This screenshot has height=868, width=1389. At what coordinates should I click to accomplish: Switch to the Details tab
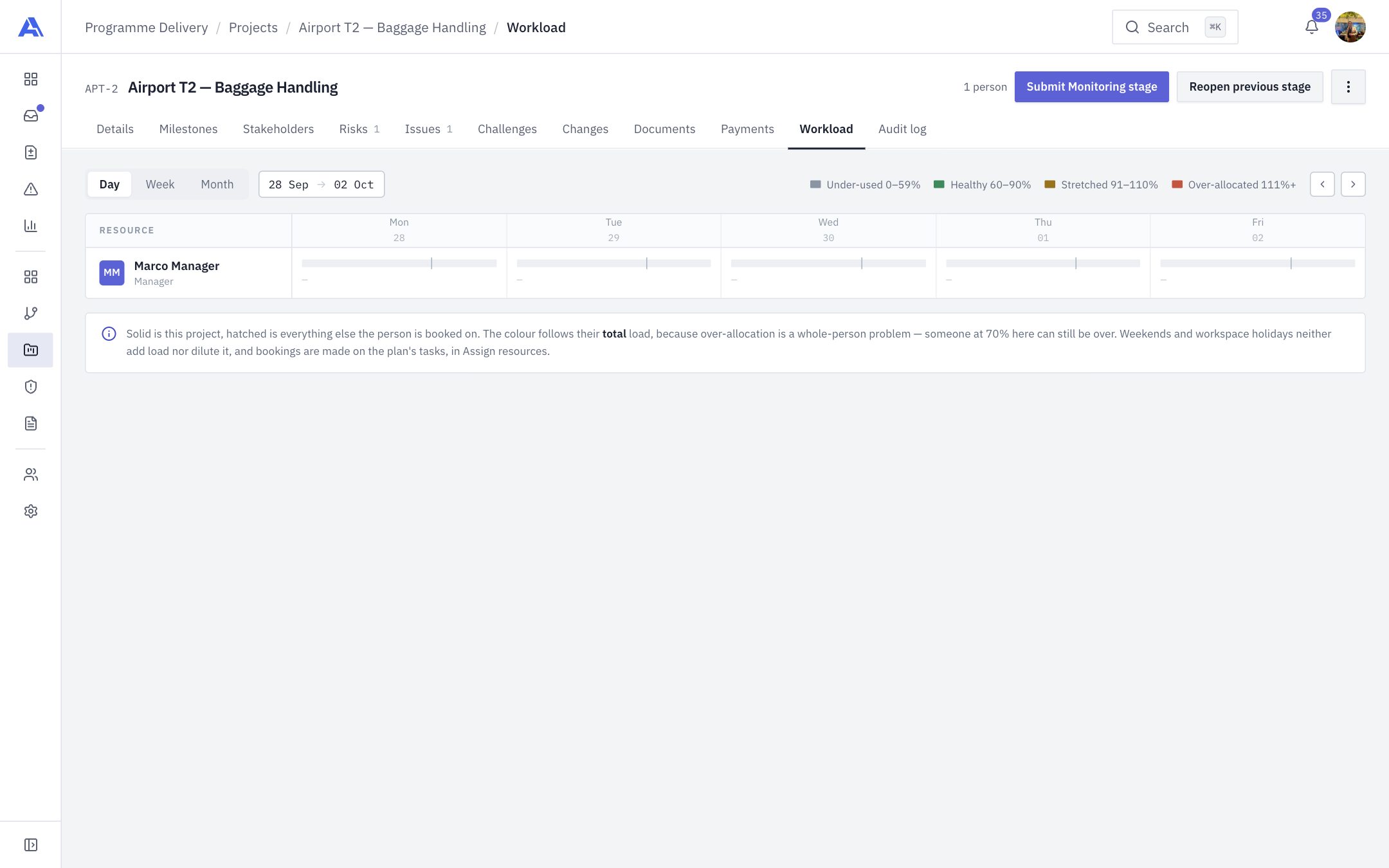115,129
